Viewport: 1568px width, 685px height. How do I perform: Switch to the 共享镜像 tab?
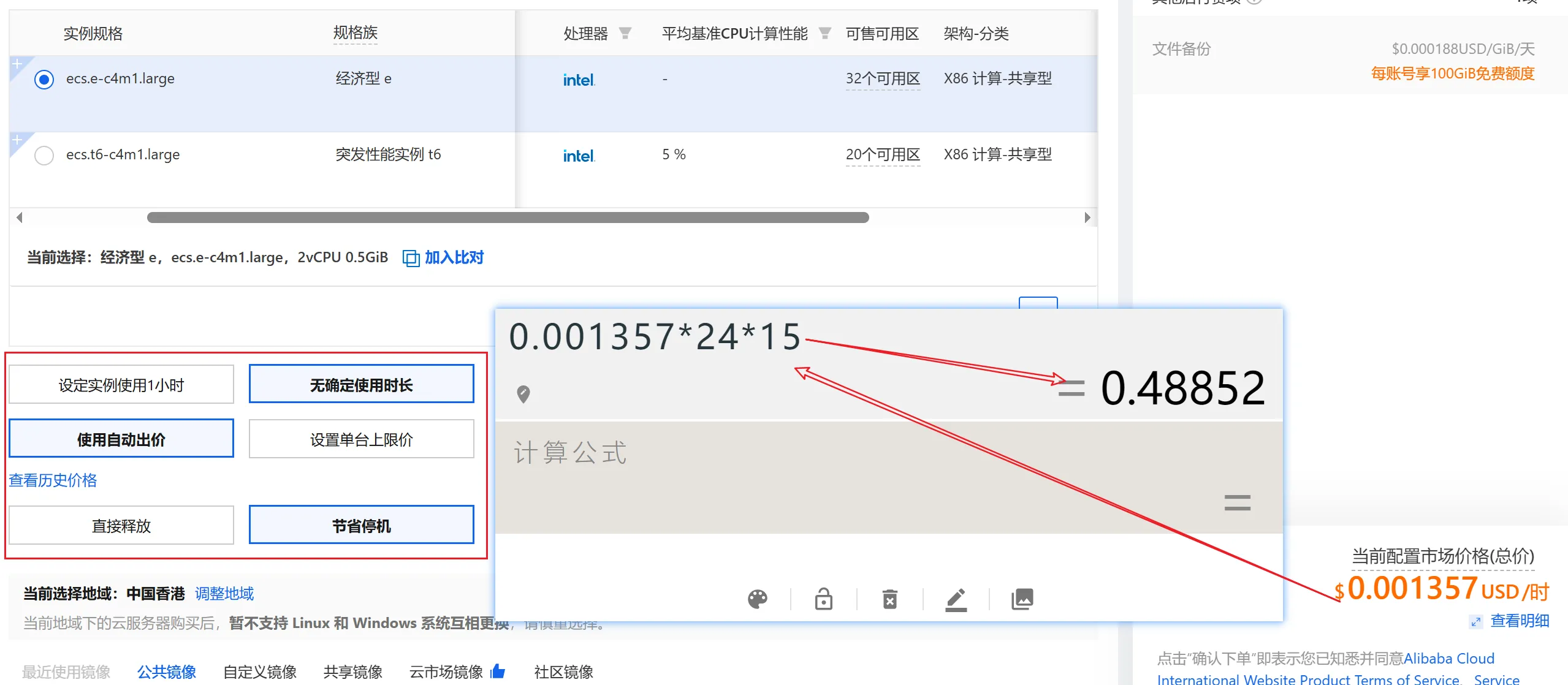353,672
